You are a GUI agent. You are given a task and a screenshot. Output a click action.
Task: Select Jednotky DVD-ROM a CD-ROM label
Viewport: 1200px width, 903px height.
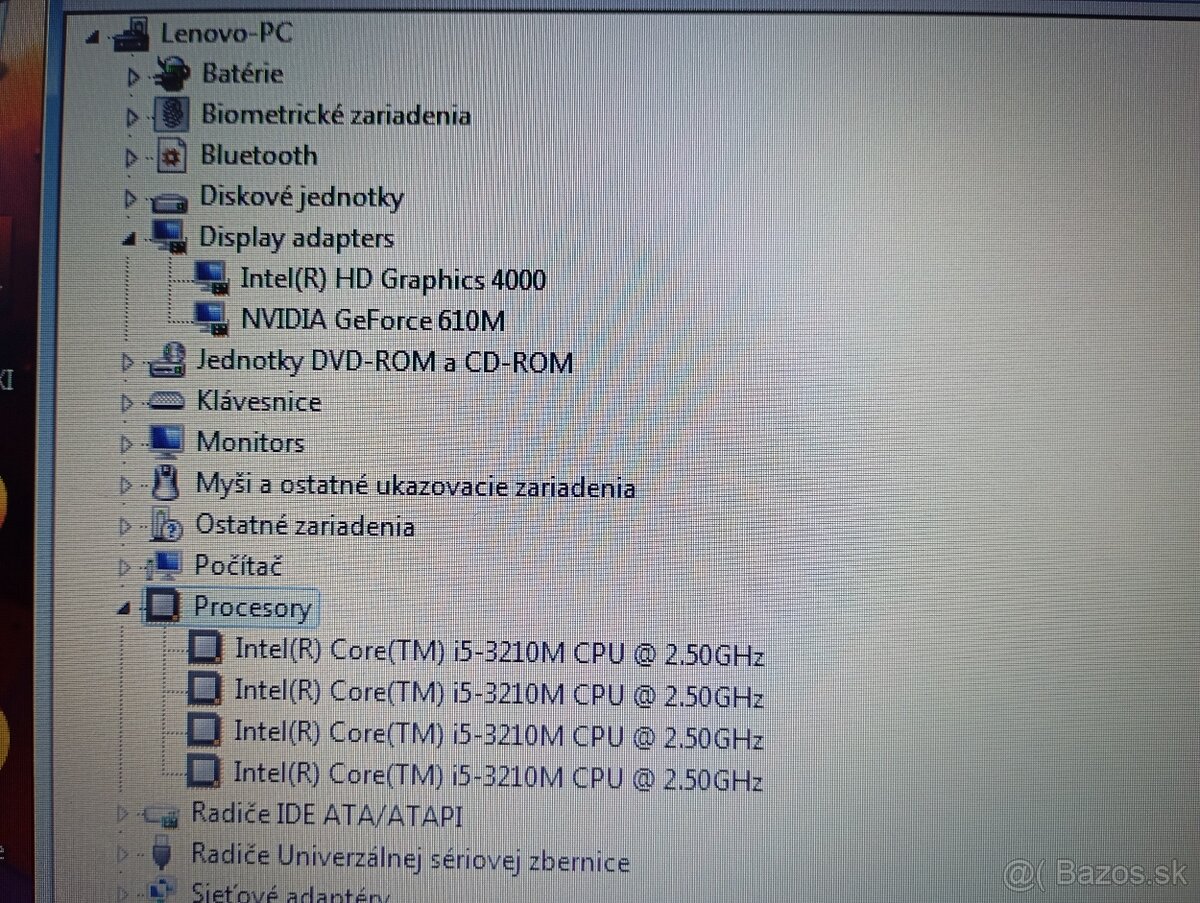385,360
